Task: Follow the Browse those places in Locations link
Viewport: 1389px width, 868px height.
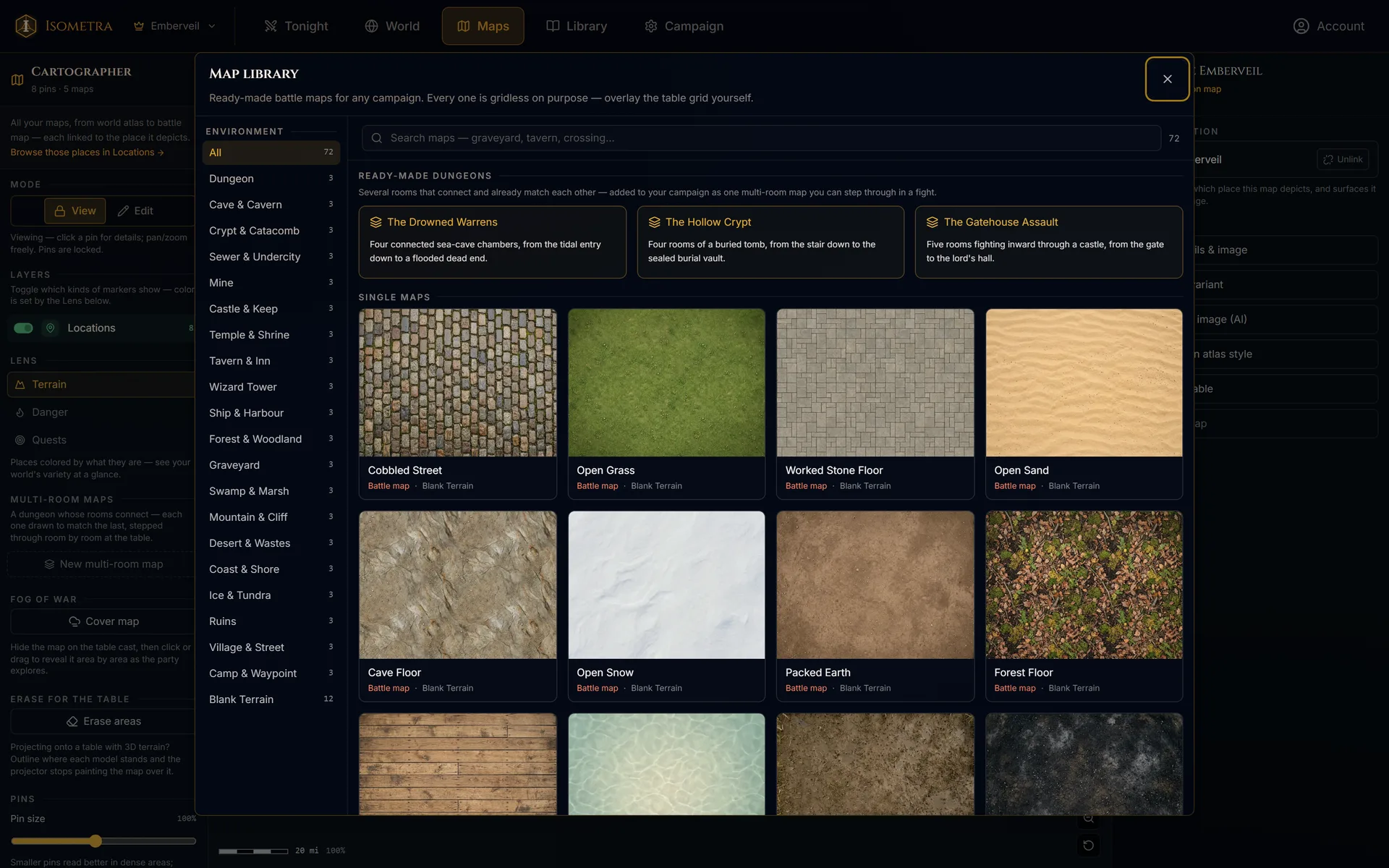Action: point(87,153)
